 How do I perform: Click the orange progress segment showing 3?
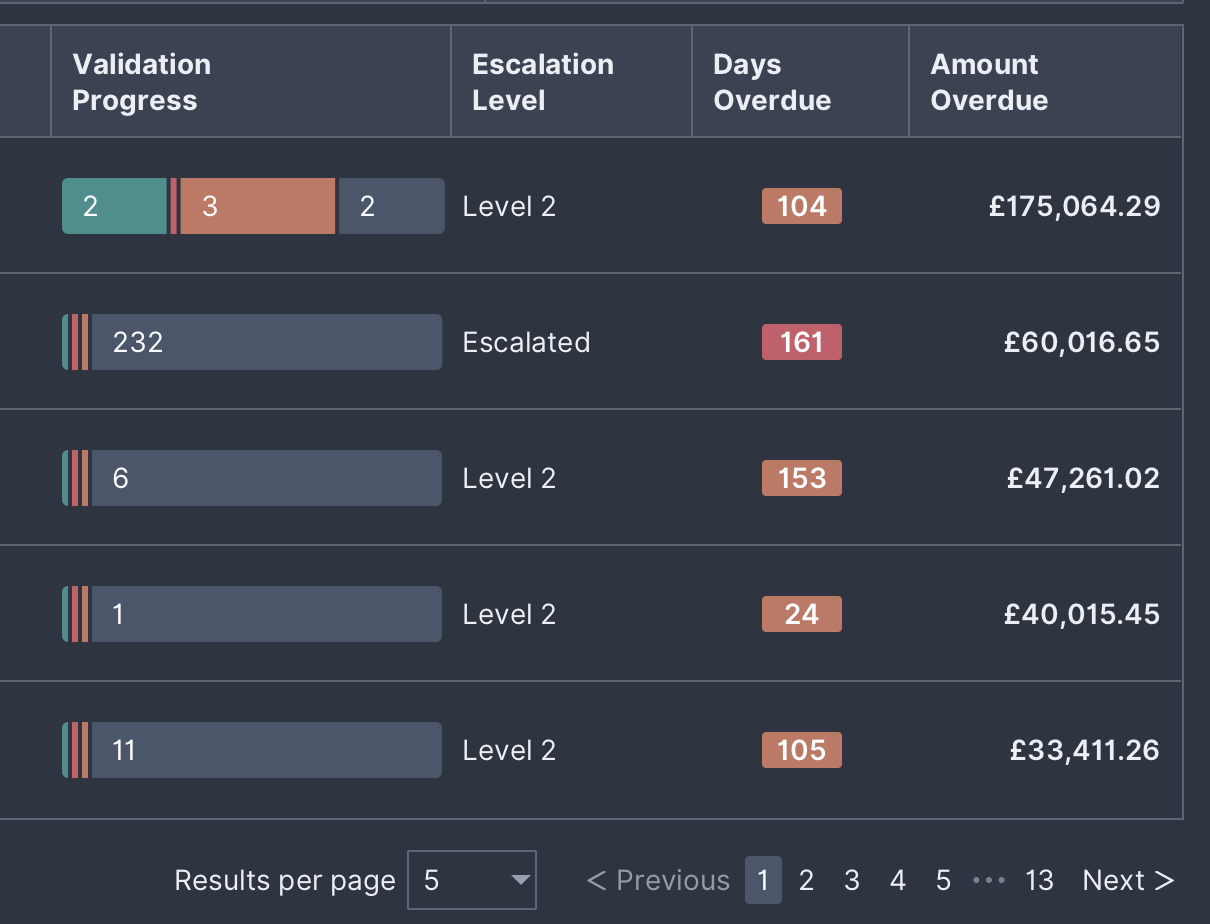257,206
